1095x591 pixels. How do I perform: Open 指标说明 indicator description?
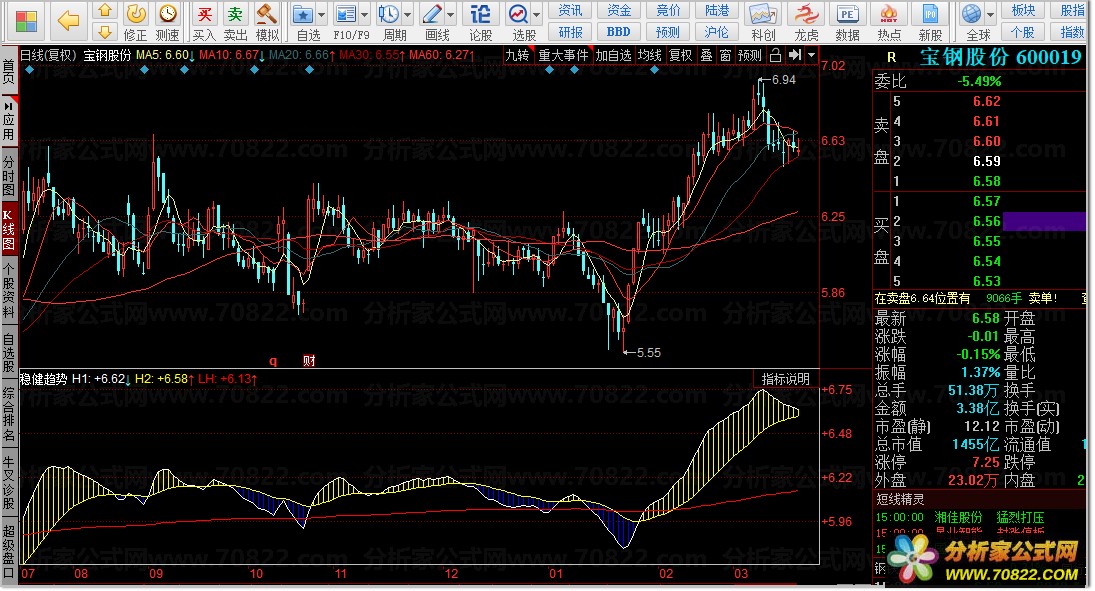pos(786,379)
